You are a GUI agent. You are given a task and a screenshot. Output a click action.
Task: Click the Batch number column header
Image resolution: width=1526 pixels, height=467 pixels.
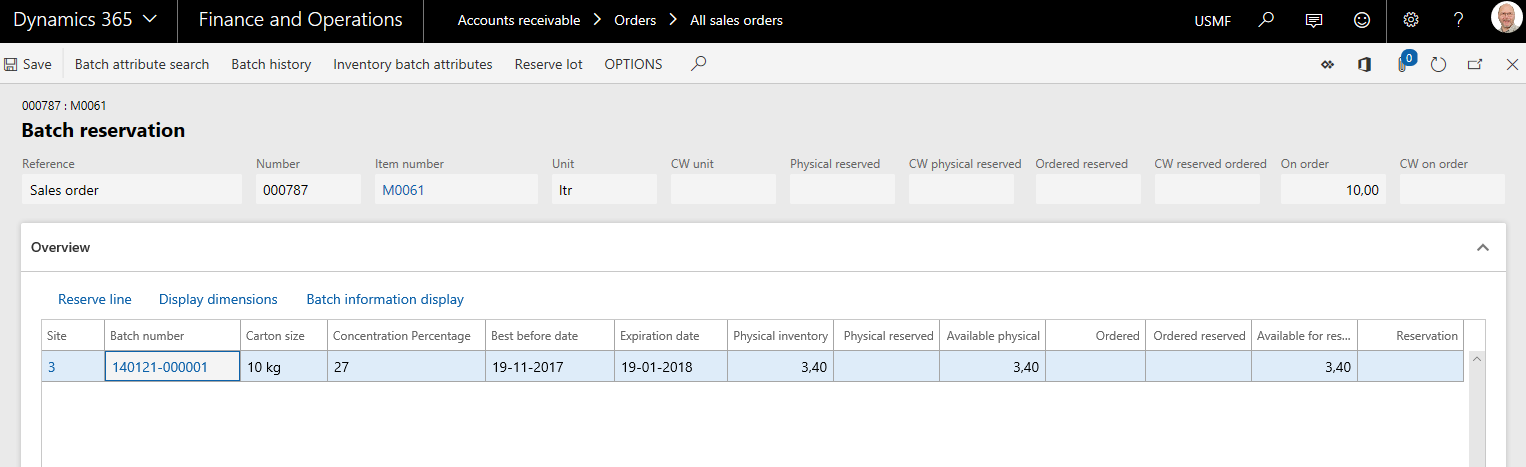pyautogui.click(x=172, y=335)
